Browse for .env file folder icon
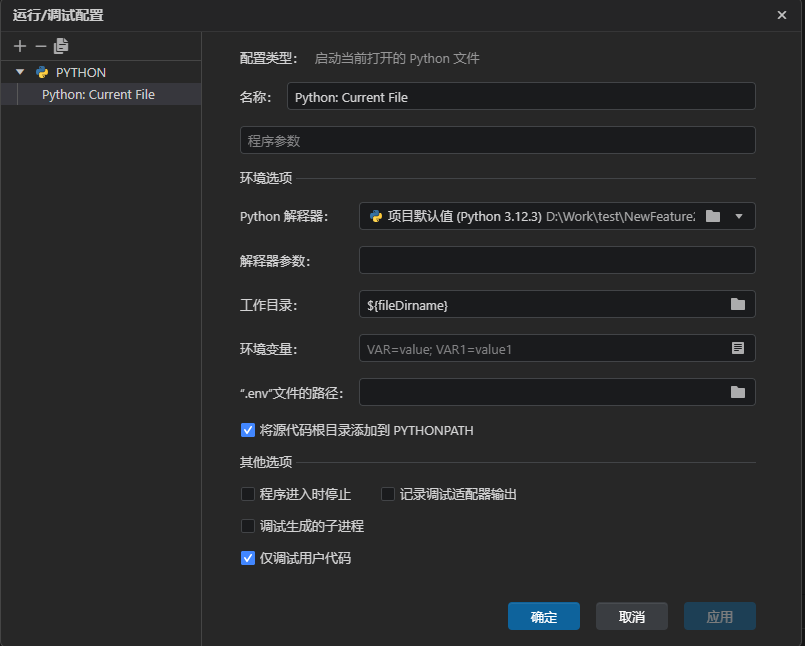The image size is (805, 646). tap(738, 392)
